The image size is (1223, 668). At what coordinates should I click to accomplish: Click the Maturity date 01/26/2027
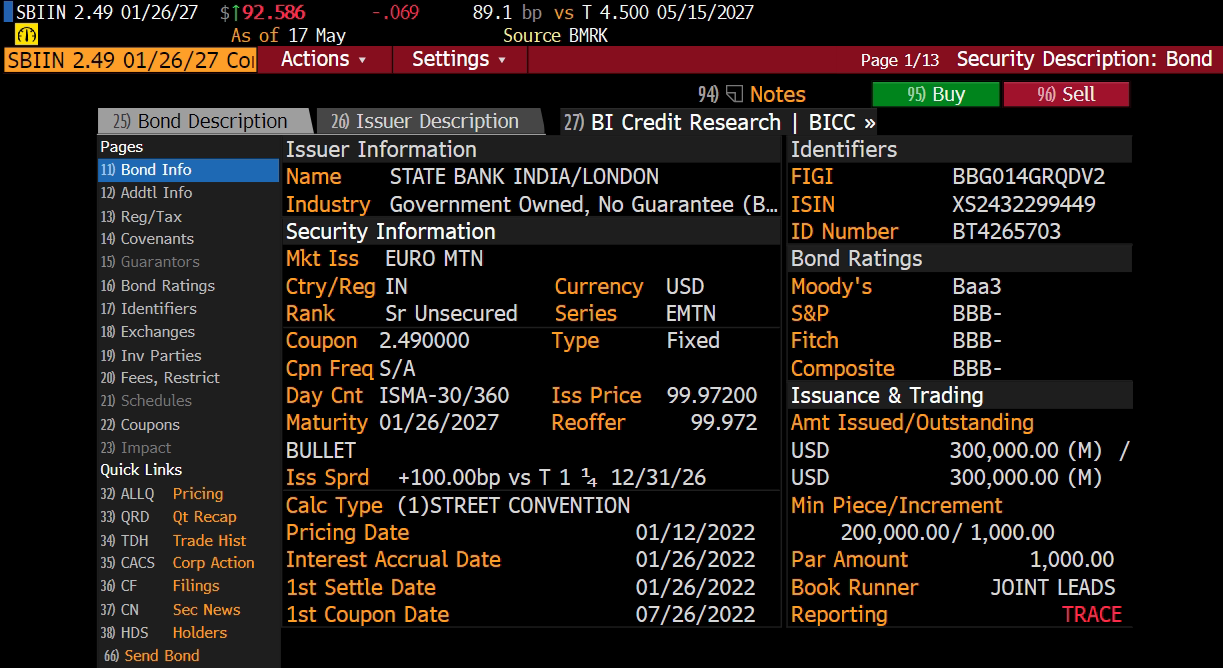[439, 422]
